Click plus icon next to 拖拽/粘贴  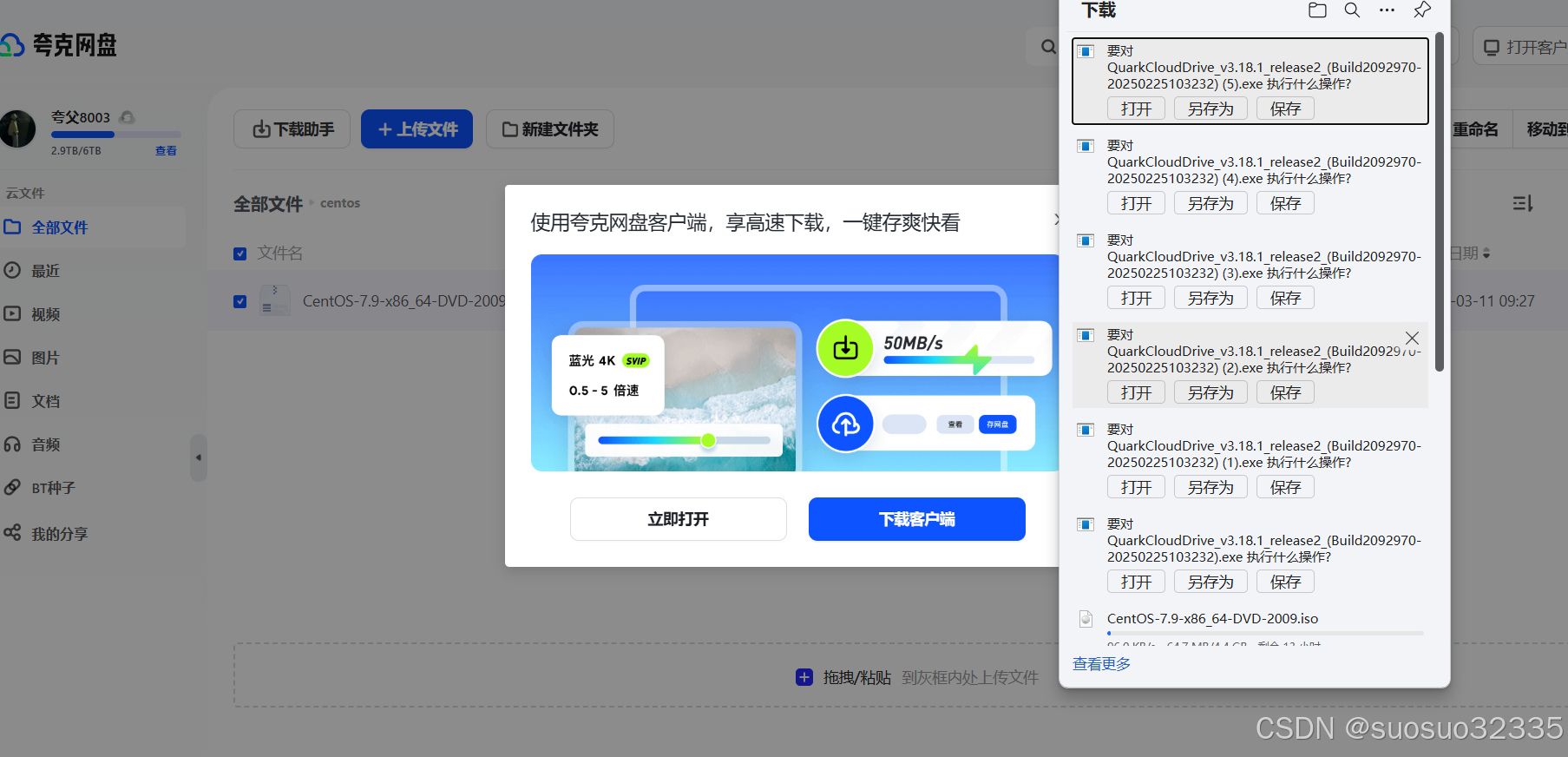point(804,677)
